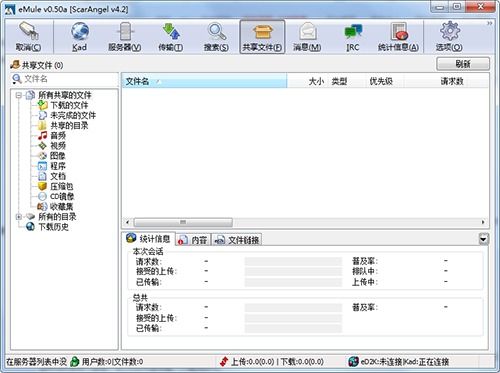This screenshot has width=500, height=373.
Task: Open the 统计信息 (Statistics) toolbar icon
Action: [398, 37]
